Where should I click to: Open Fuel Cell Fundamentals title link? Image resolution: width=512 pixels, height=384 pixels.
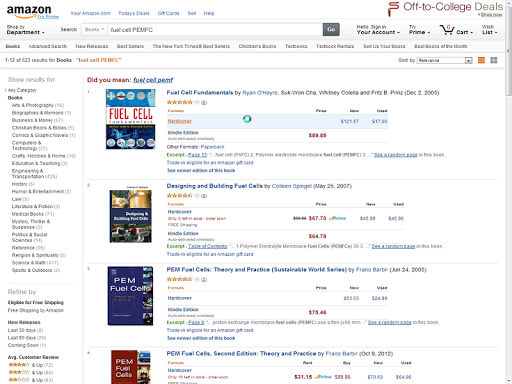pyautogui.click(x=200, y=93)
